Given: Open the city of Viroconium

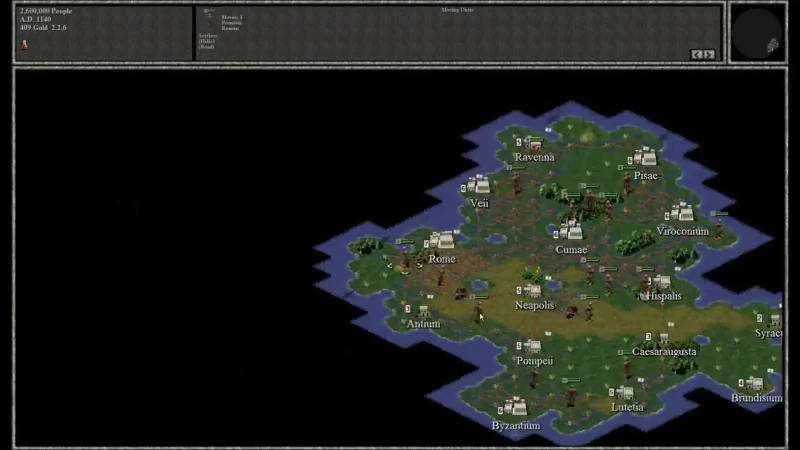Looking at the screenshot, I should [x=683, y=212].
